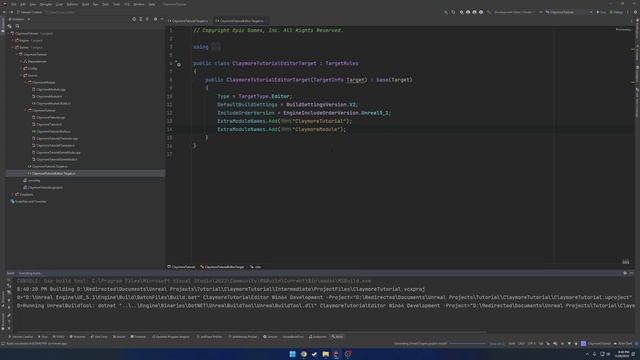Open Chrome from the taskbar
Image resolution: width=640 pixels, height=360 pixels.
304,354
